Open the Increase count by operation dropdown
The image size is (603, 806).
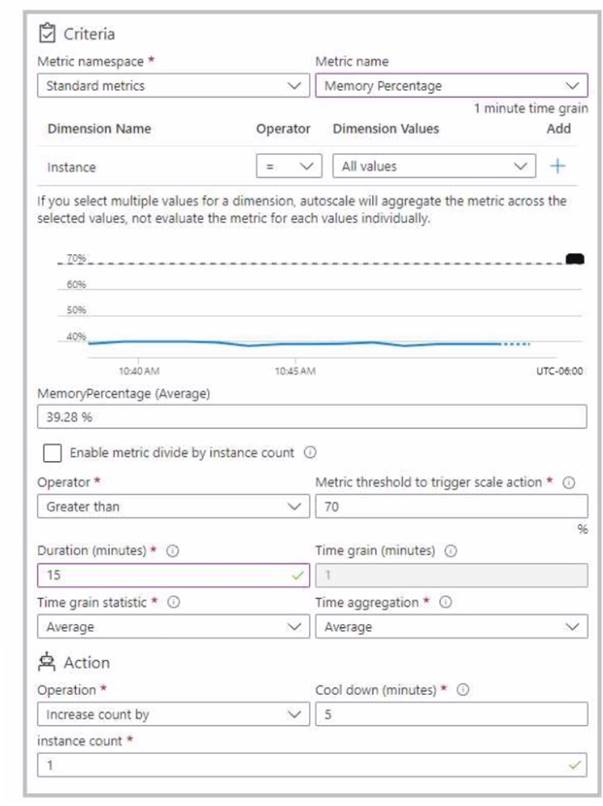173,714
